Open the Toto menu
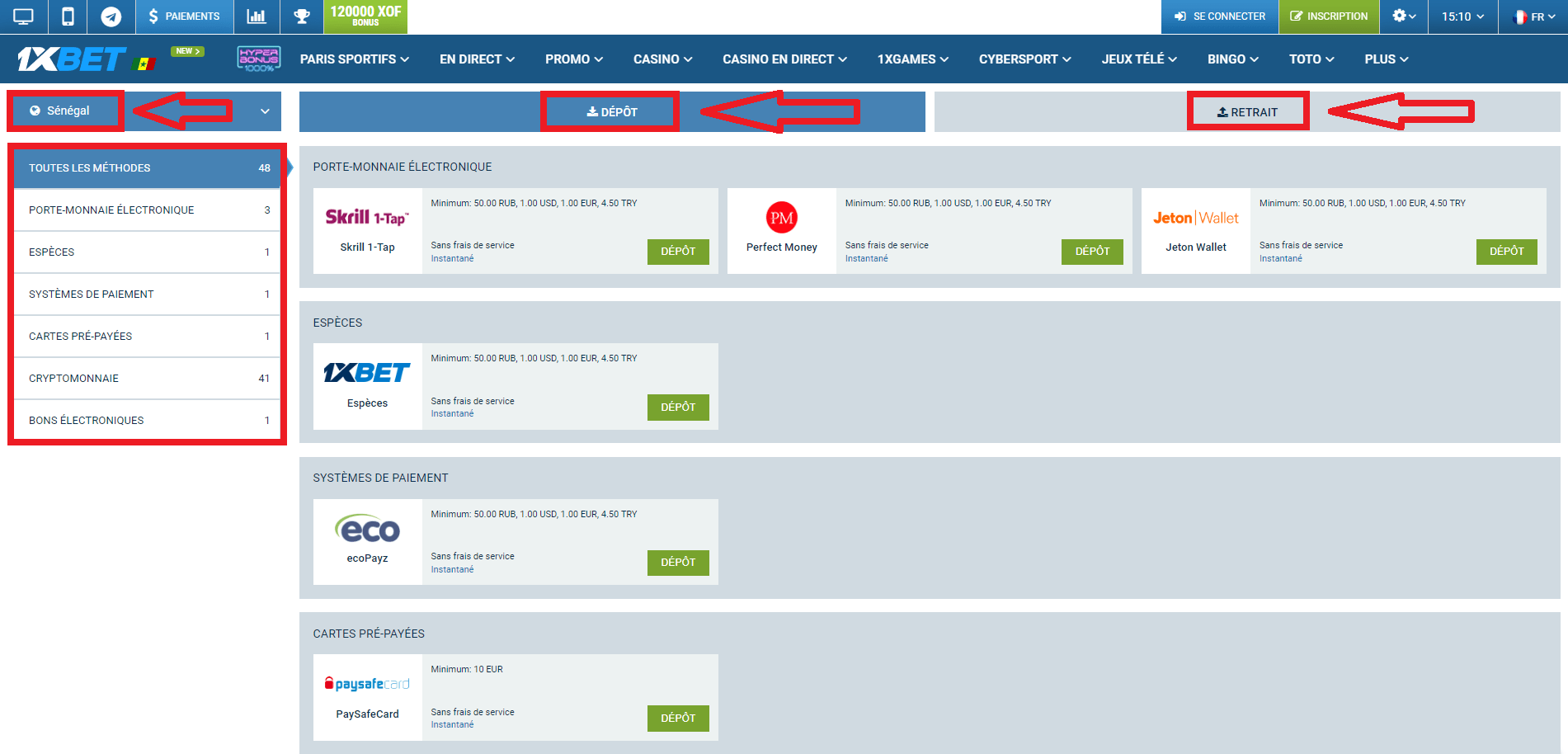This screenshot has height=754, width=1568. pyautogui.click(x=1311, y=59)
